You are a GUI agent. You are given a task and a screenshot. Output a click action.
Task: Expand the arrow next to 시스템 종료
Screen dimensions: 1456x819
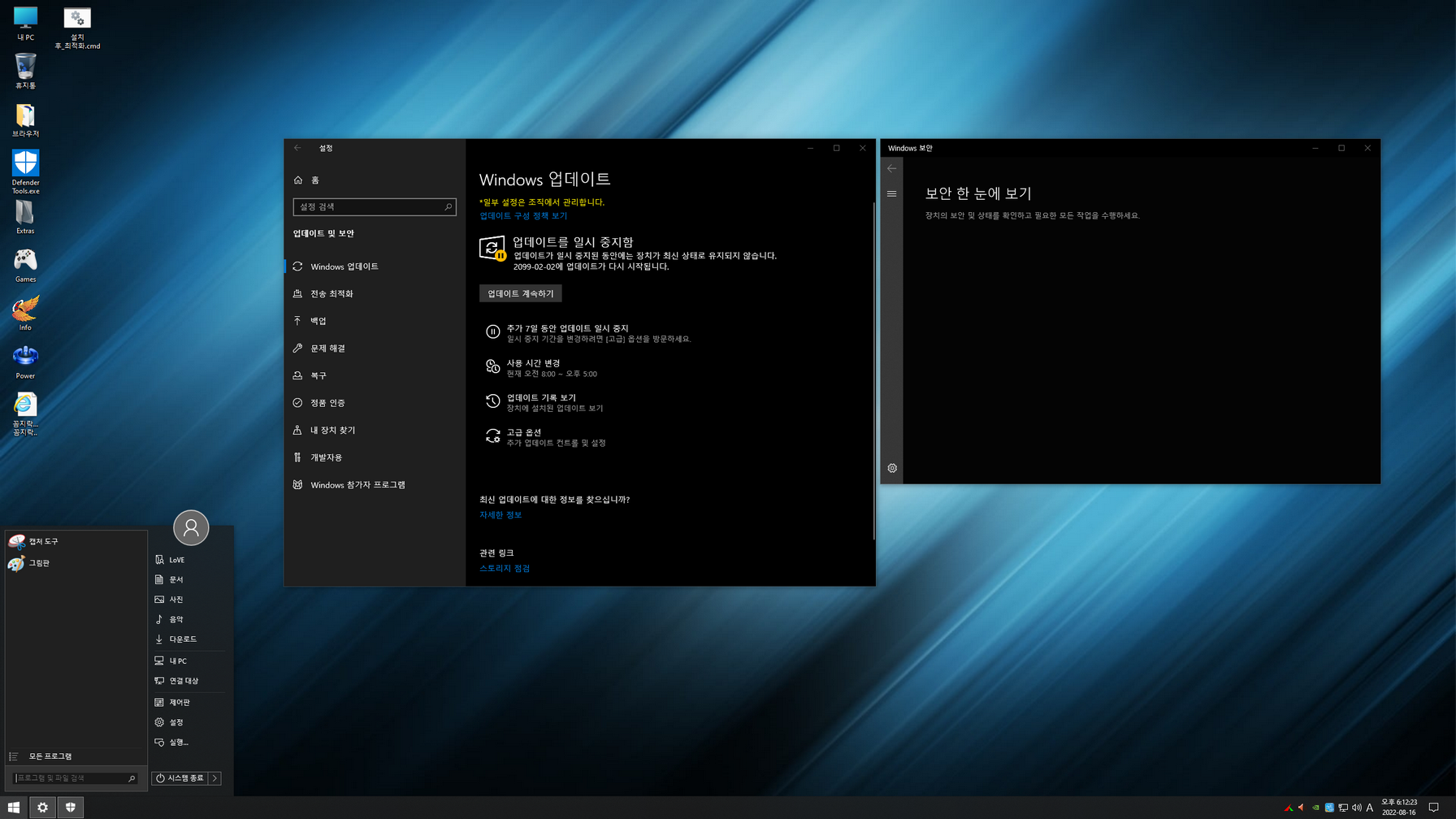pyautogui.click(x=215, y=778)
